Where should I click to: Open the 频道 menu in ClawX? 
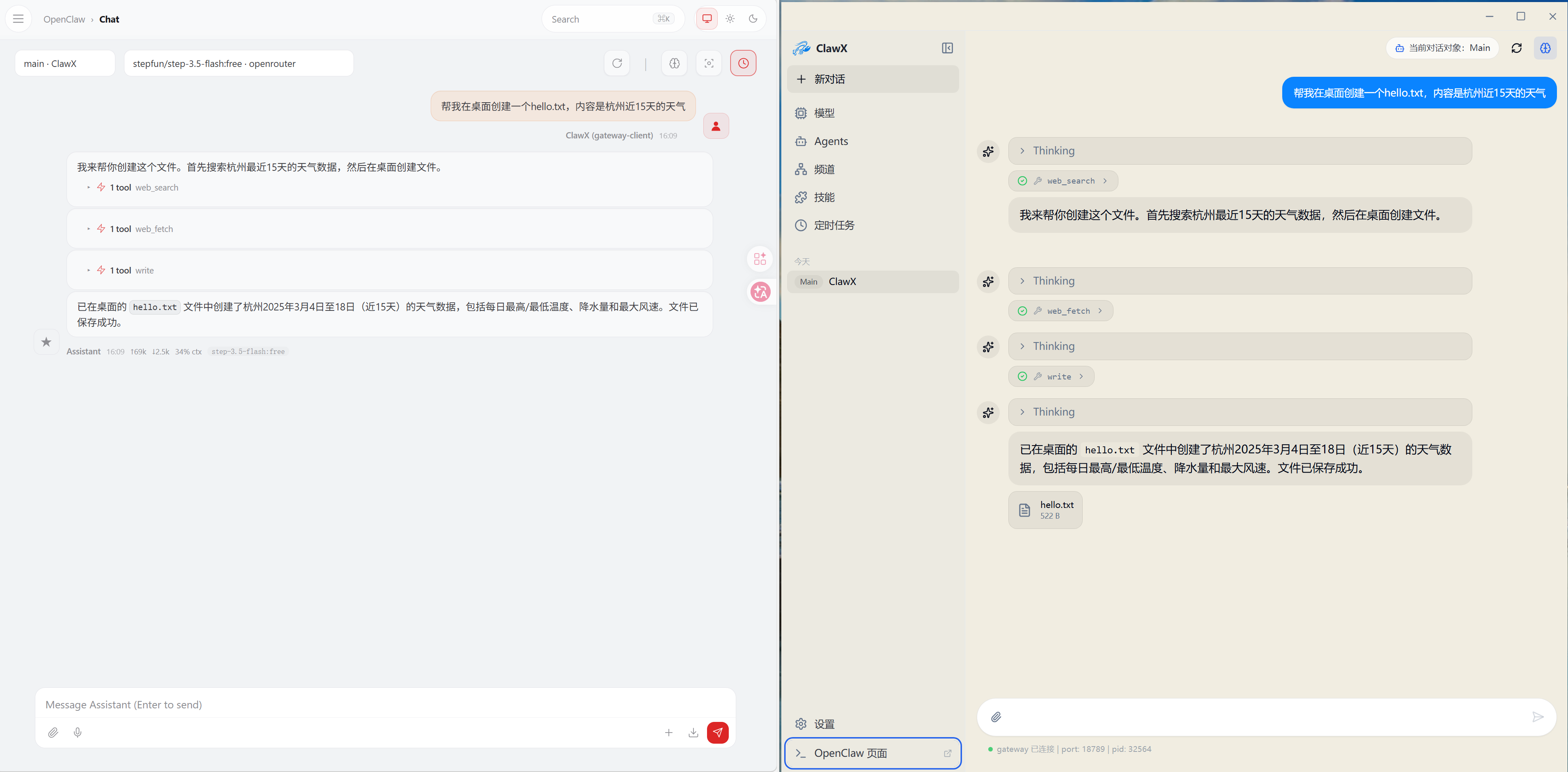coord(872,169)
